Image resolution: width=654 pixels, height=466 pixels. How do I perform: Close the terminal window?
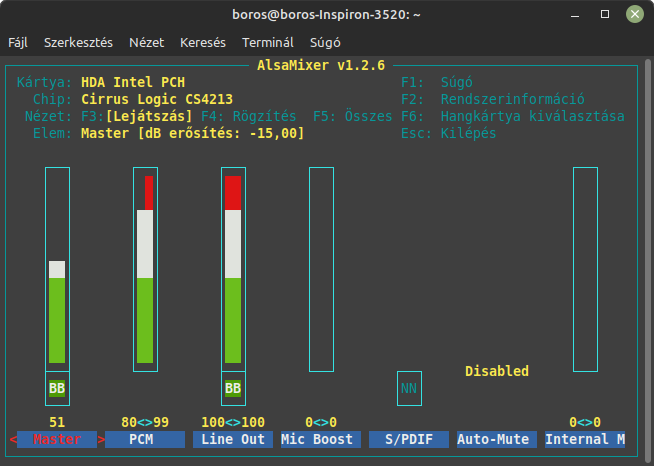635,15
